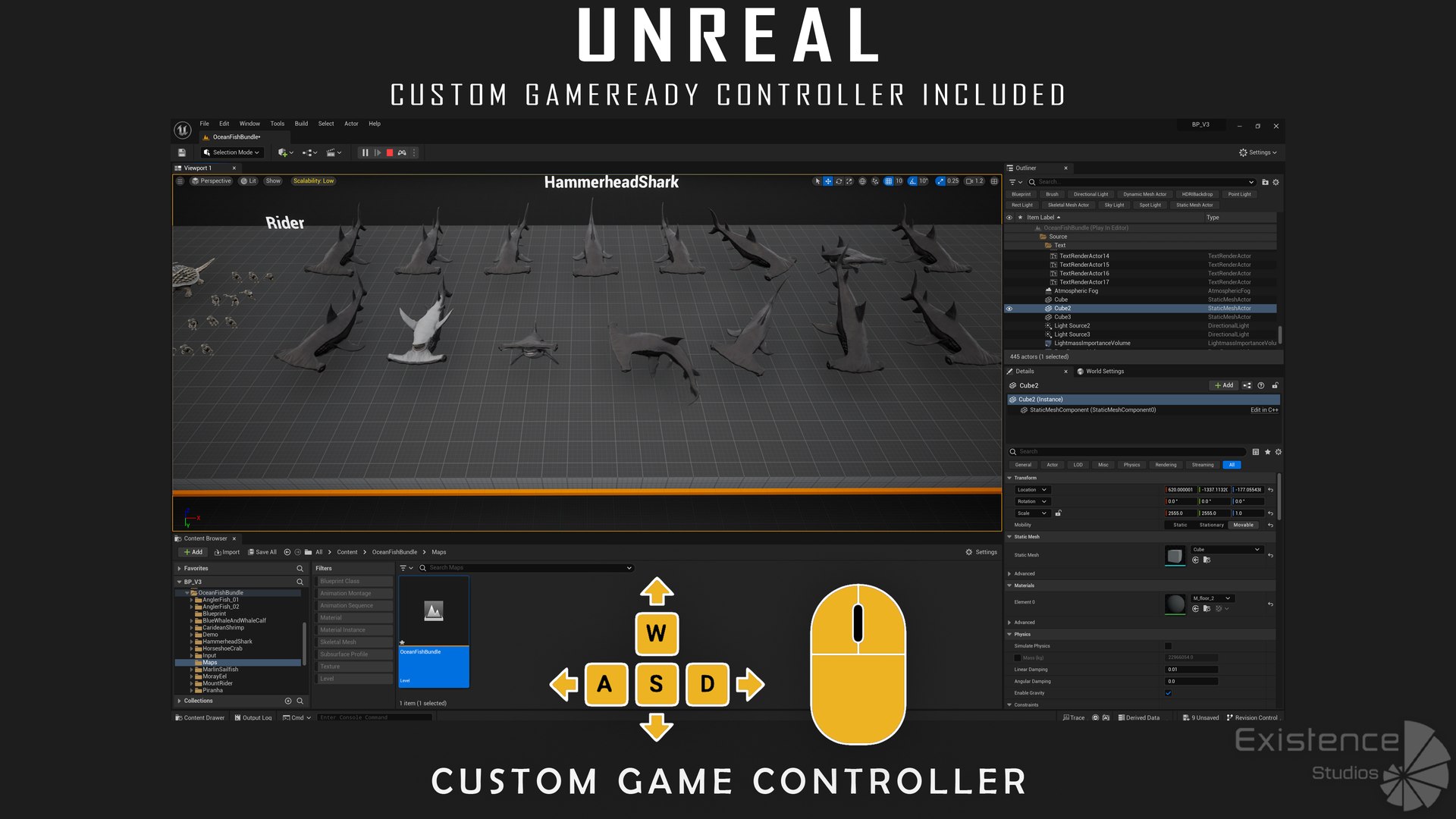Open the Selection Mode dropdown
The height and width of the screenshot is (819, 1456).
232,152
